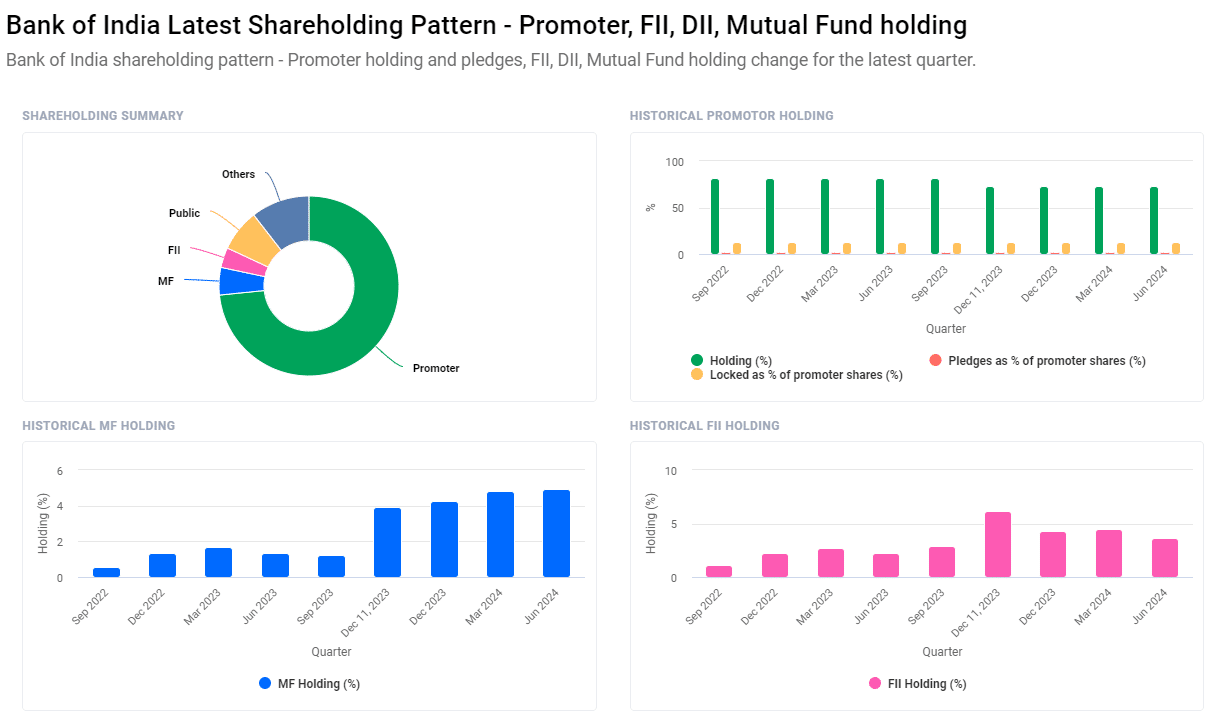The image size is (1216, 716).
Task: Click the "Public" label beside the donut chart
Action: click(184, 214)
